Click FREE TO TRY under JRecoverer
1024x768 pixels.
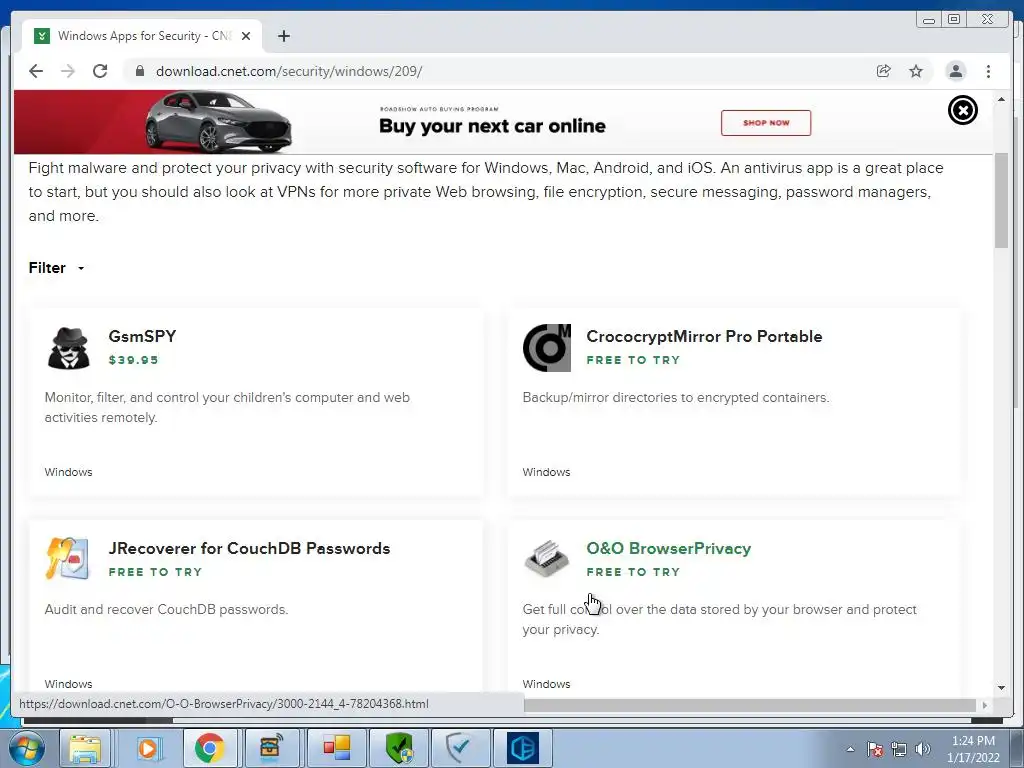pyautogui.click(x=155, y=572)
